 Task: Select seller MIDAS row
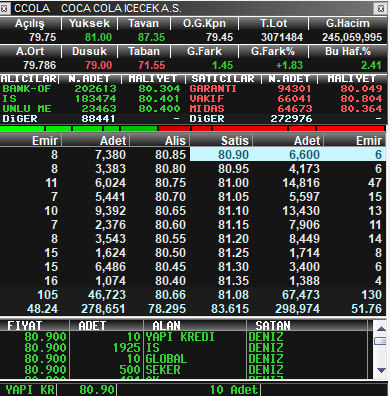click(286, 109)
